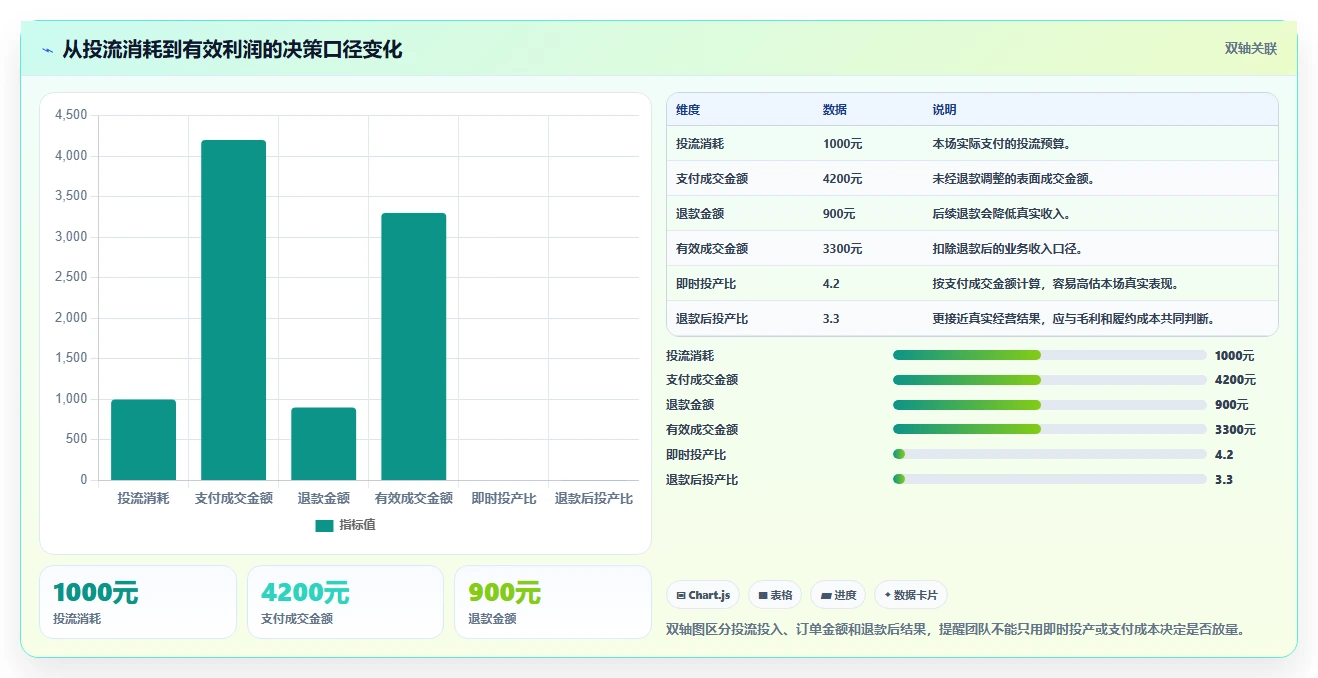Click the 有效成交金额 bar in the chart
The width and height of the screenshot is (1318, 678).
(413, 347)
